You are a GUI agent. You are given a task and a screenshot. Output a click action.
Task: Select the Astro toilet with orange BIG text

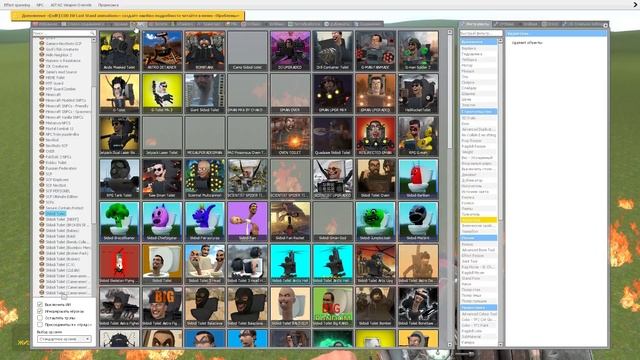tap(162, 307)
